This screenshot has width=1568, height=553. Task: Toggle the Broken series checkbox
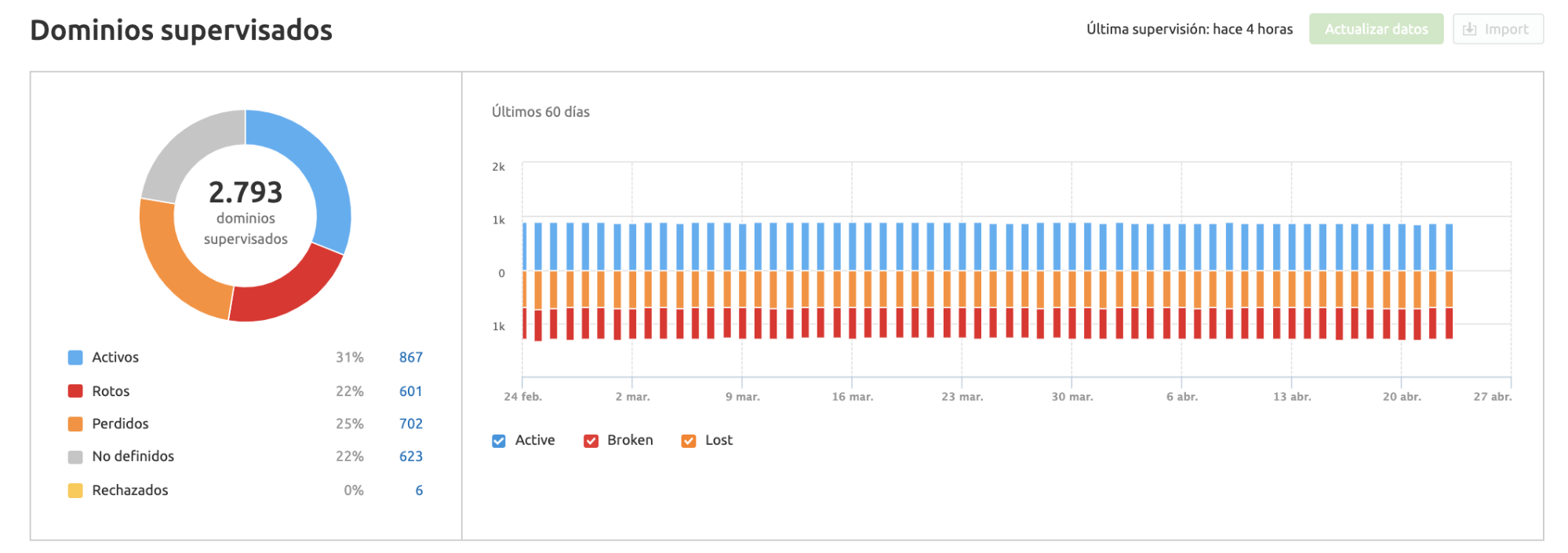(x=591, y=441)
